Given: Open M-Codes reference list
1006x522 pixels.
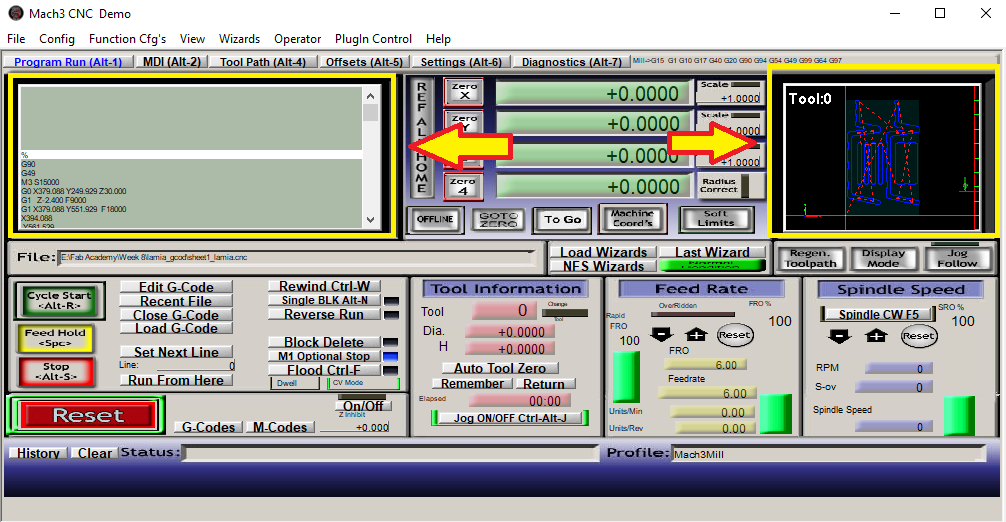Looking at the screenshot, I should 280,427.
